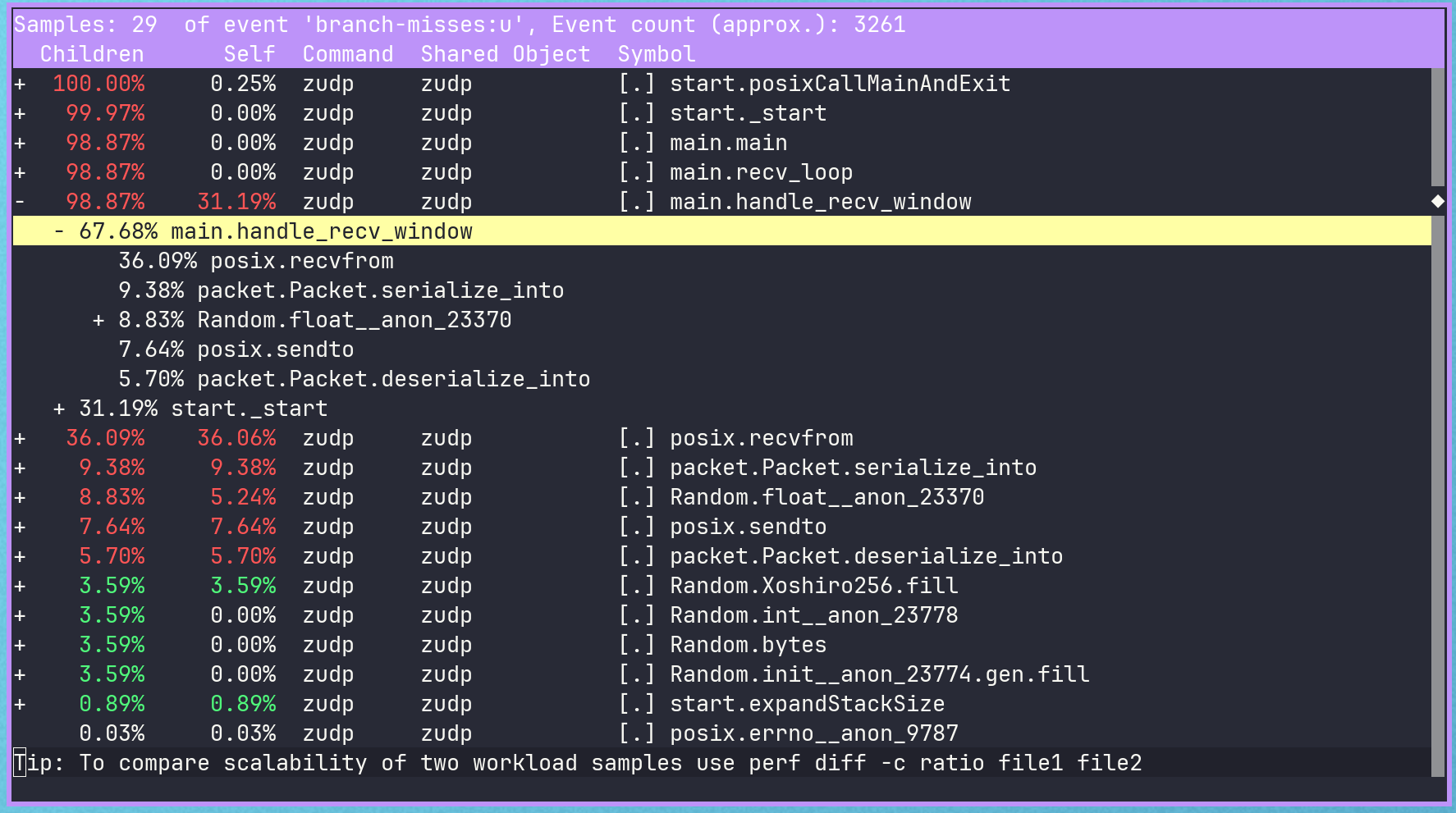This screenshot has height=813, width=1456.
Task: Expand the main.main entry plus sign
Action: (x=20, y=143)
